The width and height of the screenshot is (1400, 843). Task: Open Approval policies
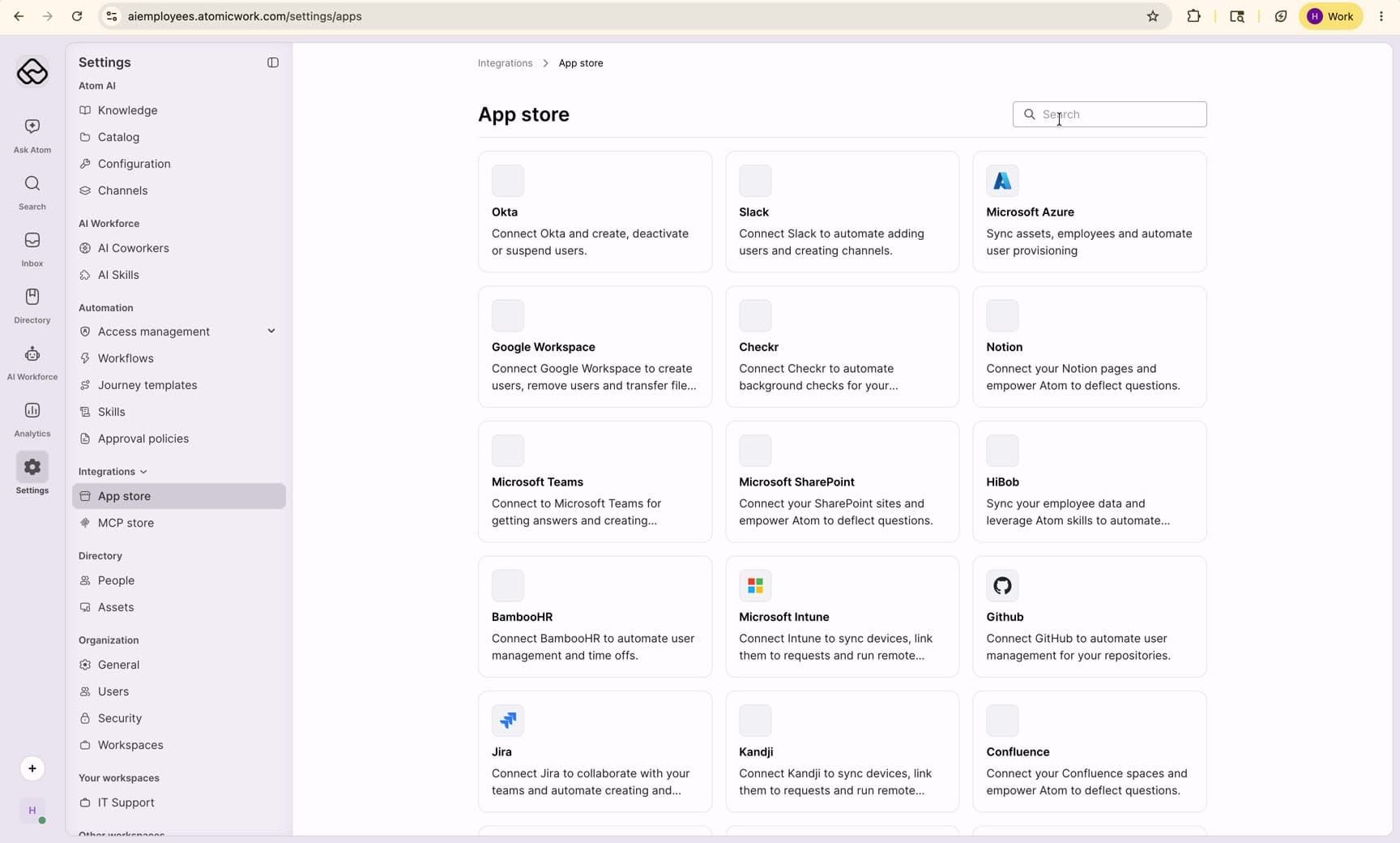178,439
